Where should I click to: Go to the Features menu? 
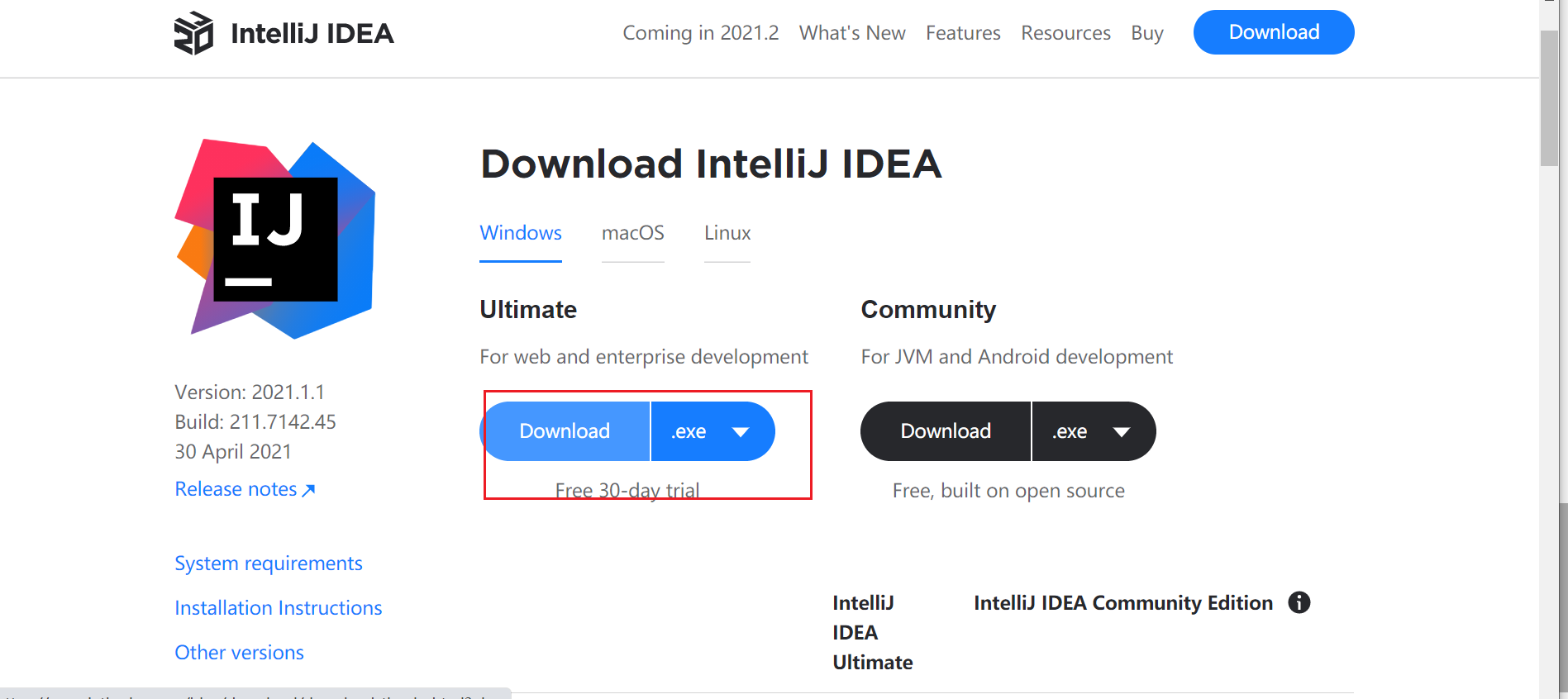[x=963, y=33]
